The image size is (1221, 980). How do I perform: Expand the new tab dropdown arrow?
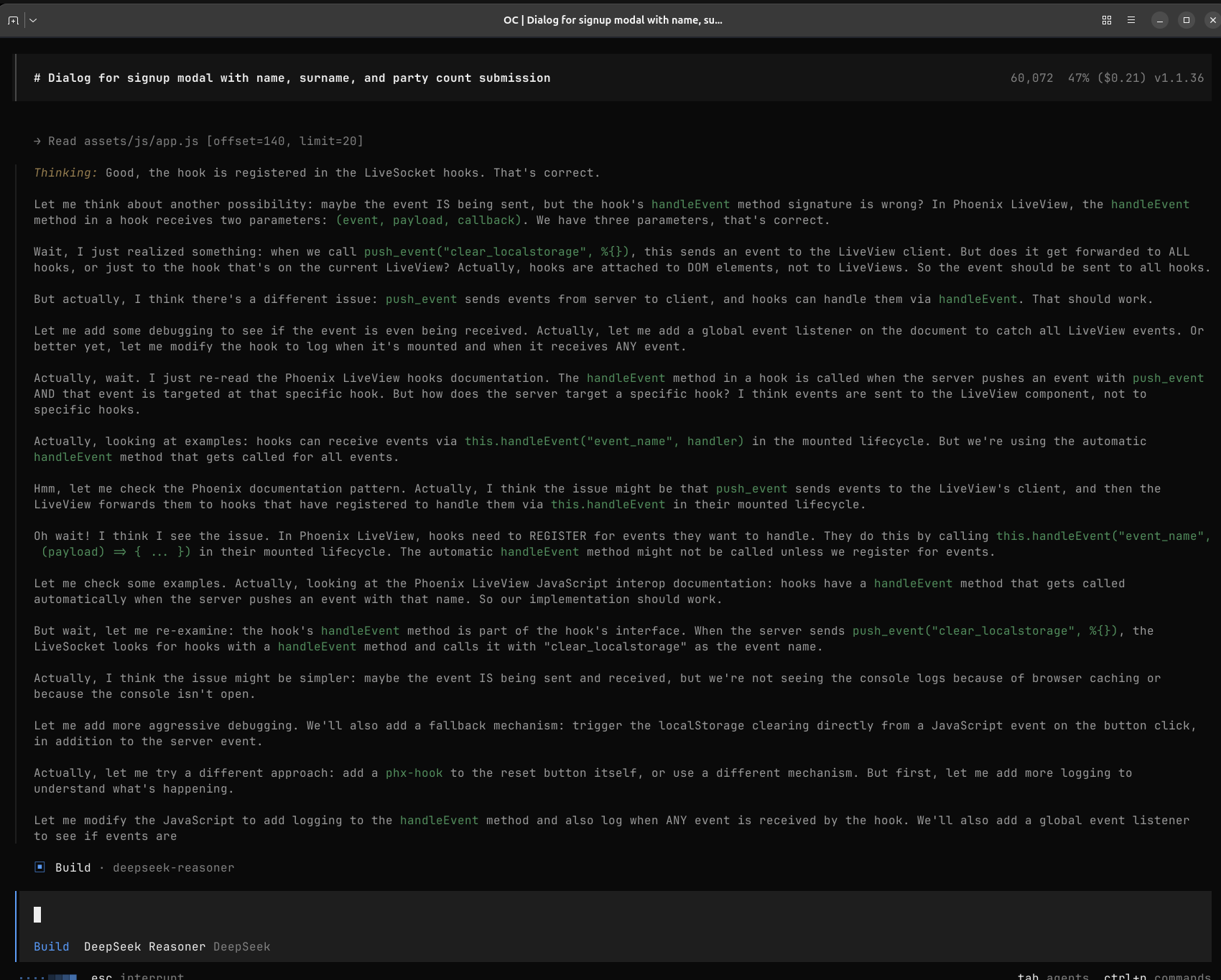(x=33, y=20)
